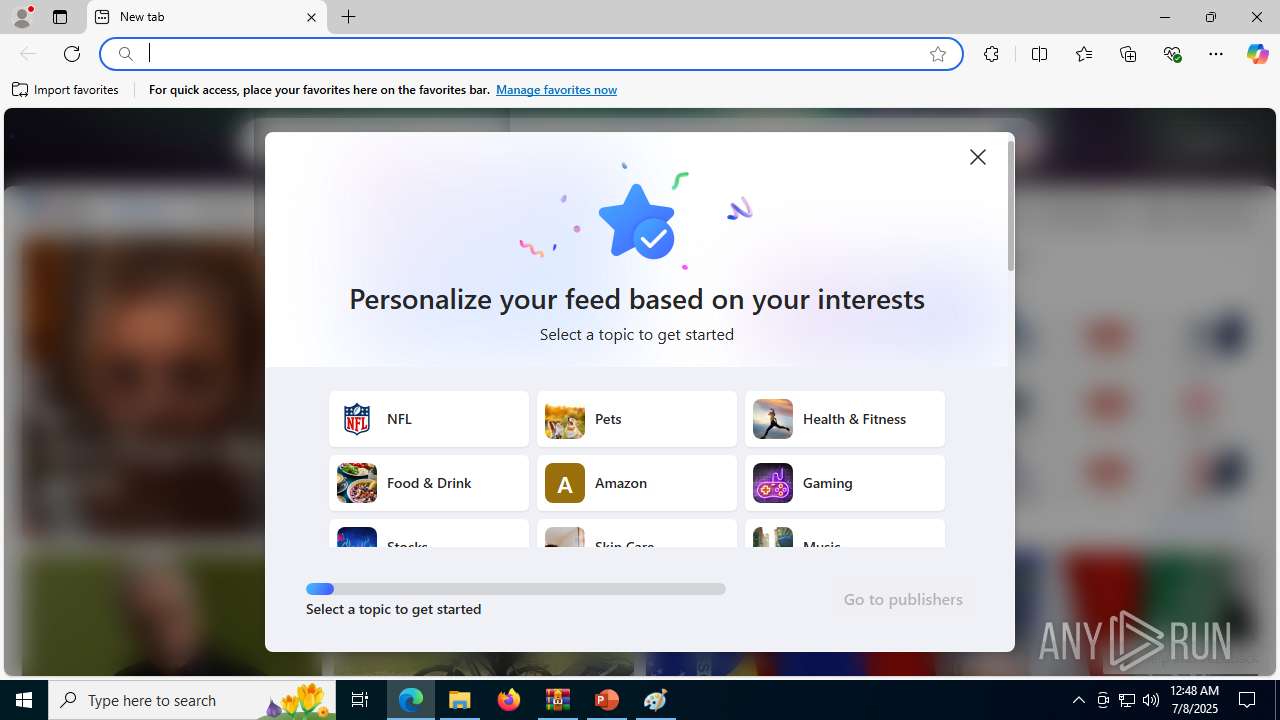Open Firefox on taskbar

[x=509, y=700]
